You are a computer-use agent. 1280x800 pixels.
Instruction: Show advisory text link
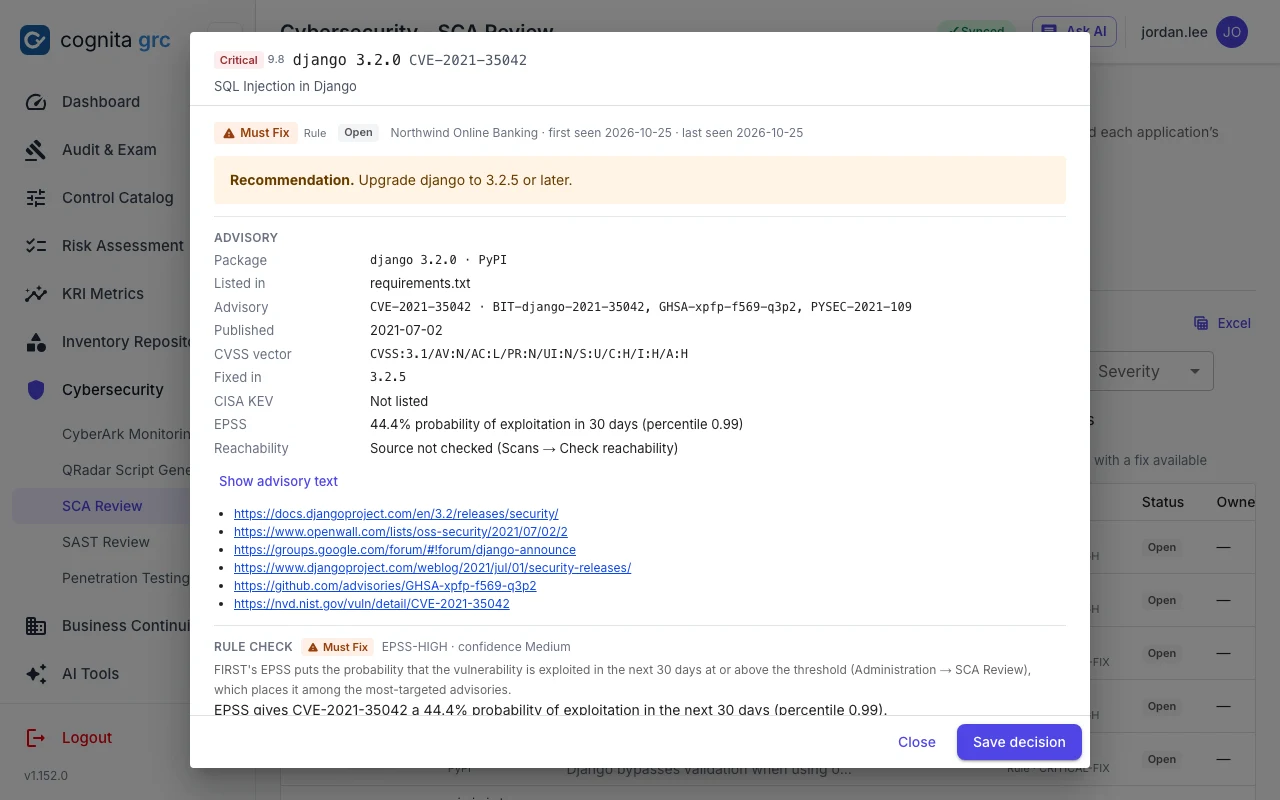point(278,481)
